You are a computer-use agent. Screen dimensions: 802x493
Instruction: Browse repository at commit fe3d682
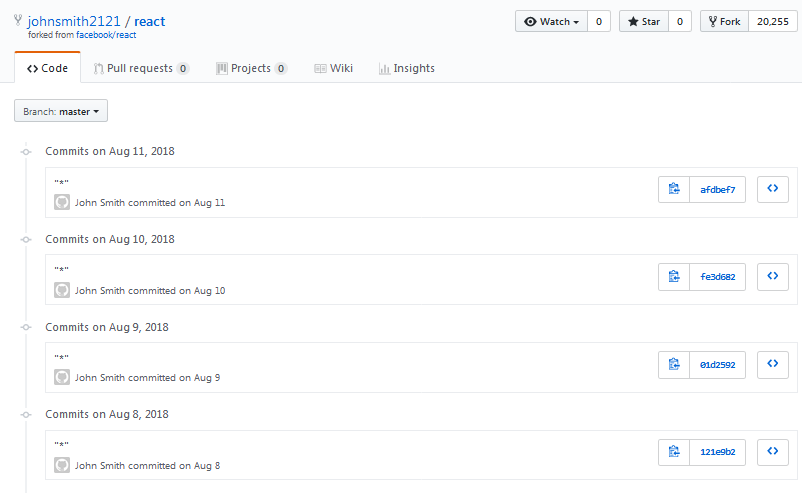[772, 277]
